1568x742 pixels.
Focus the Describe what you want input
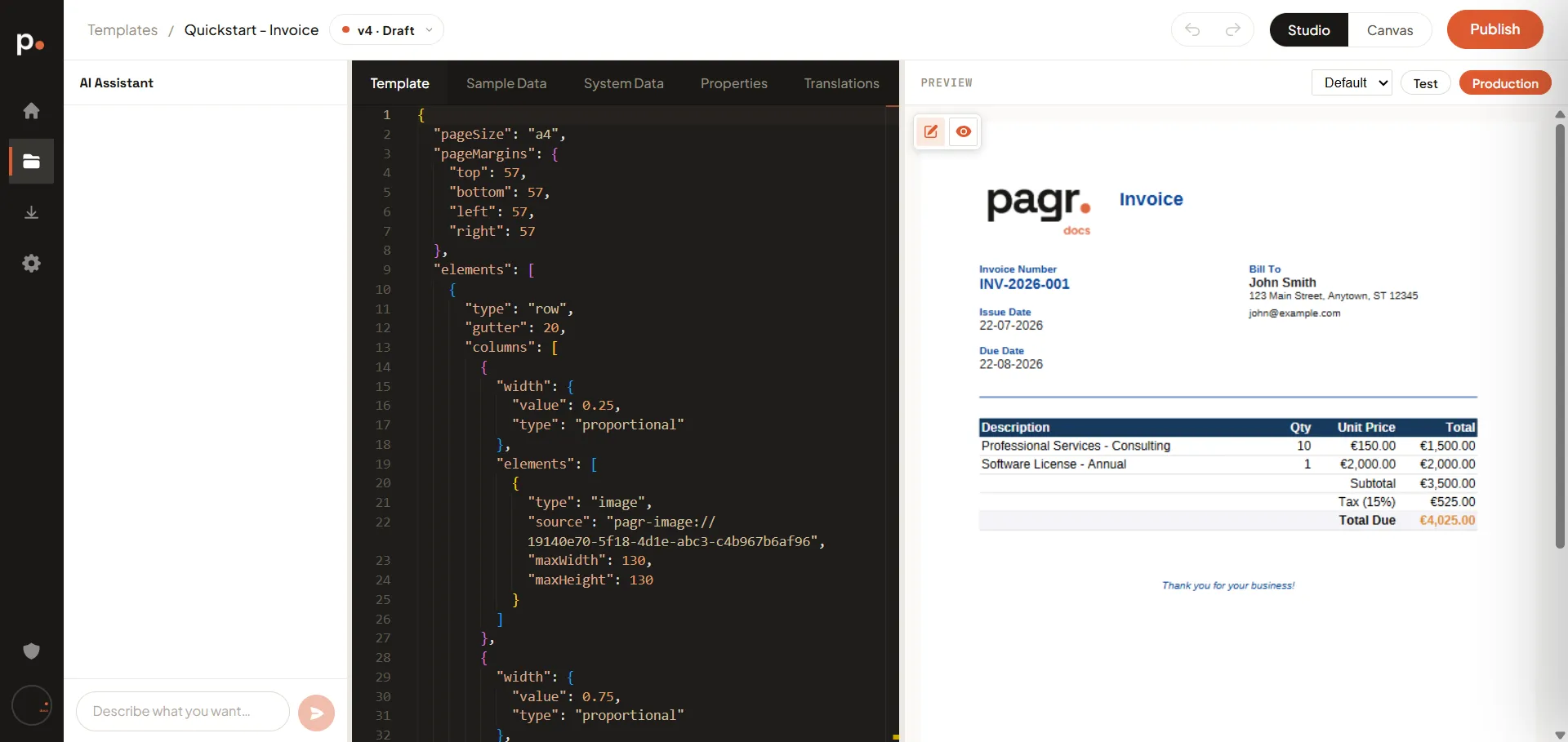click(183, 711)
